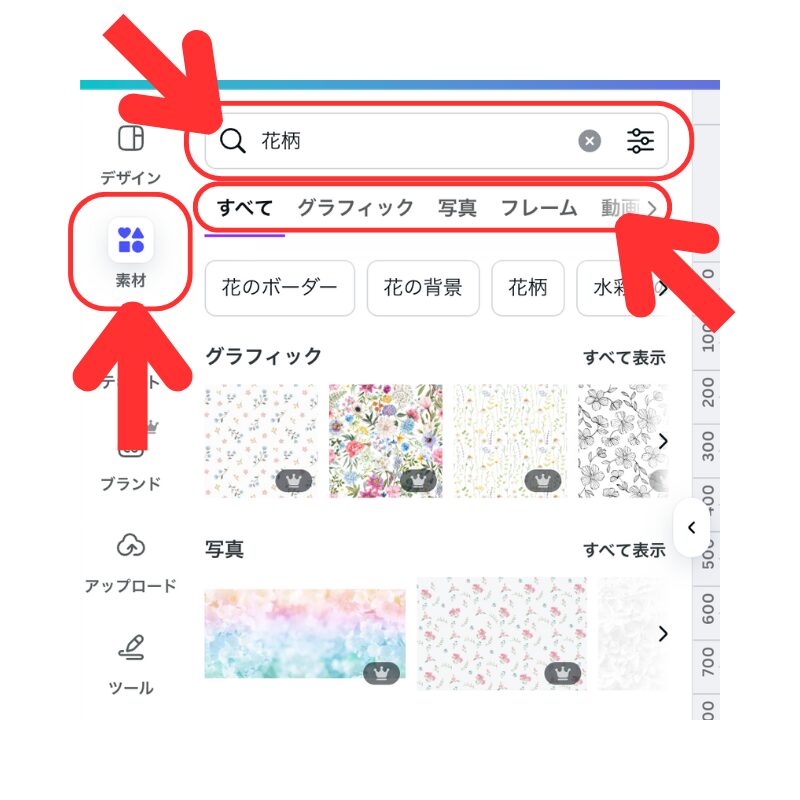The image size is (800, 800).
Task: Expand more category tabs with the chevron
Action: click(x=652, y=208)
